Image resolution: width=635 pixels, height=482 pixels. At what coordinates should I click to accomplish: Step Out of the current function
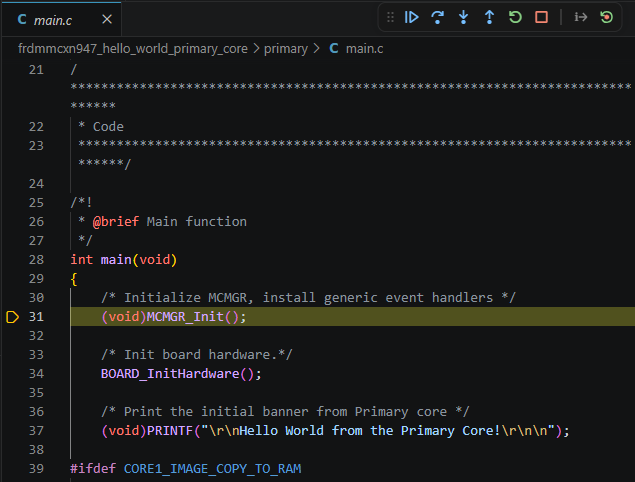coord(489,17)
